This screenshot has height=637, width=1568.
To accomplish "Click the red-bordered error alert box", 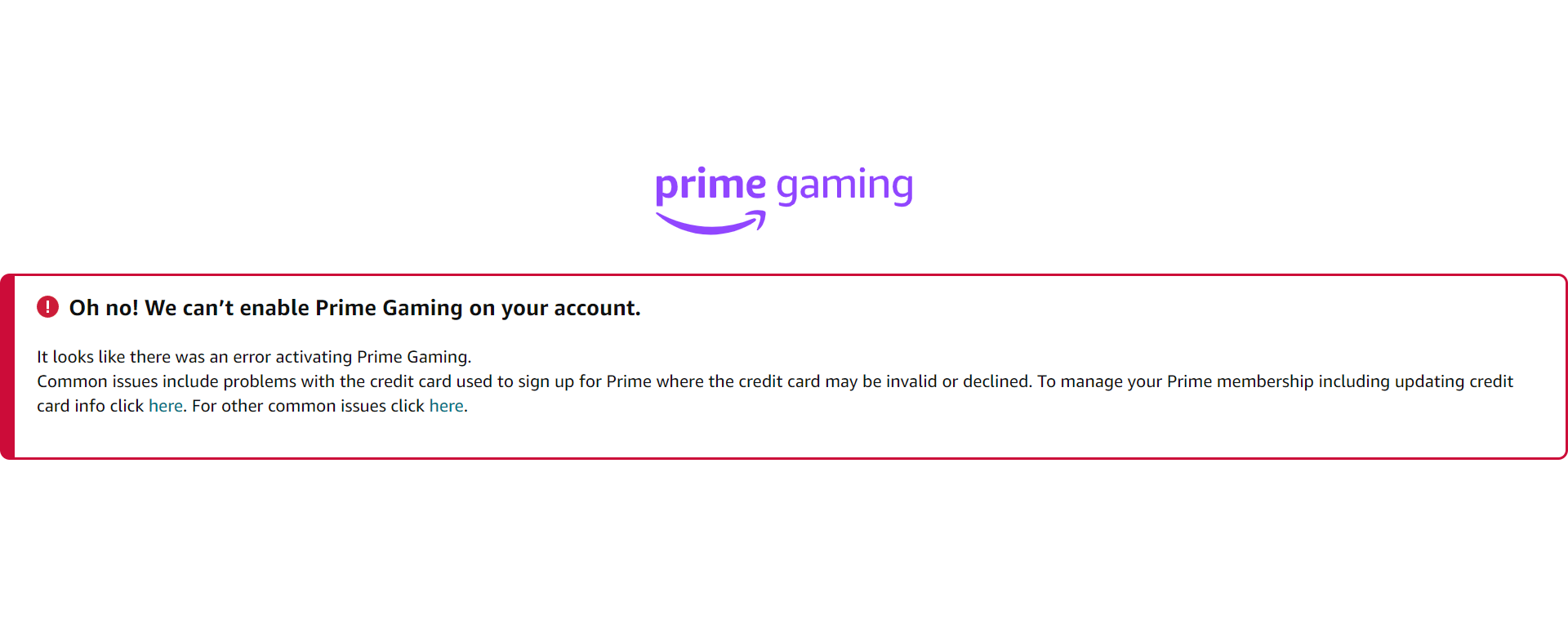I will point(784,363).
